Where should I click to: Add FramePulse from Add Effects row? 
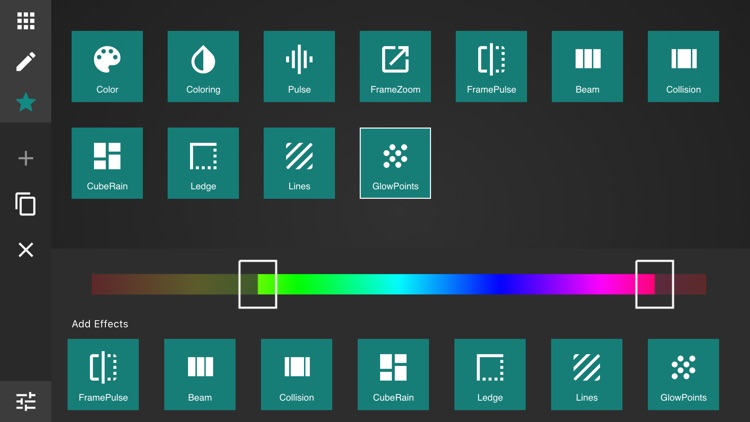(103, 375)
